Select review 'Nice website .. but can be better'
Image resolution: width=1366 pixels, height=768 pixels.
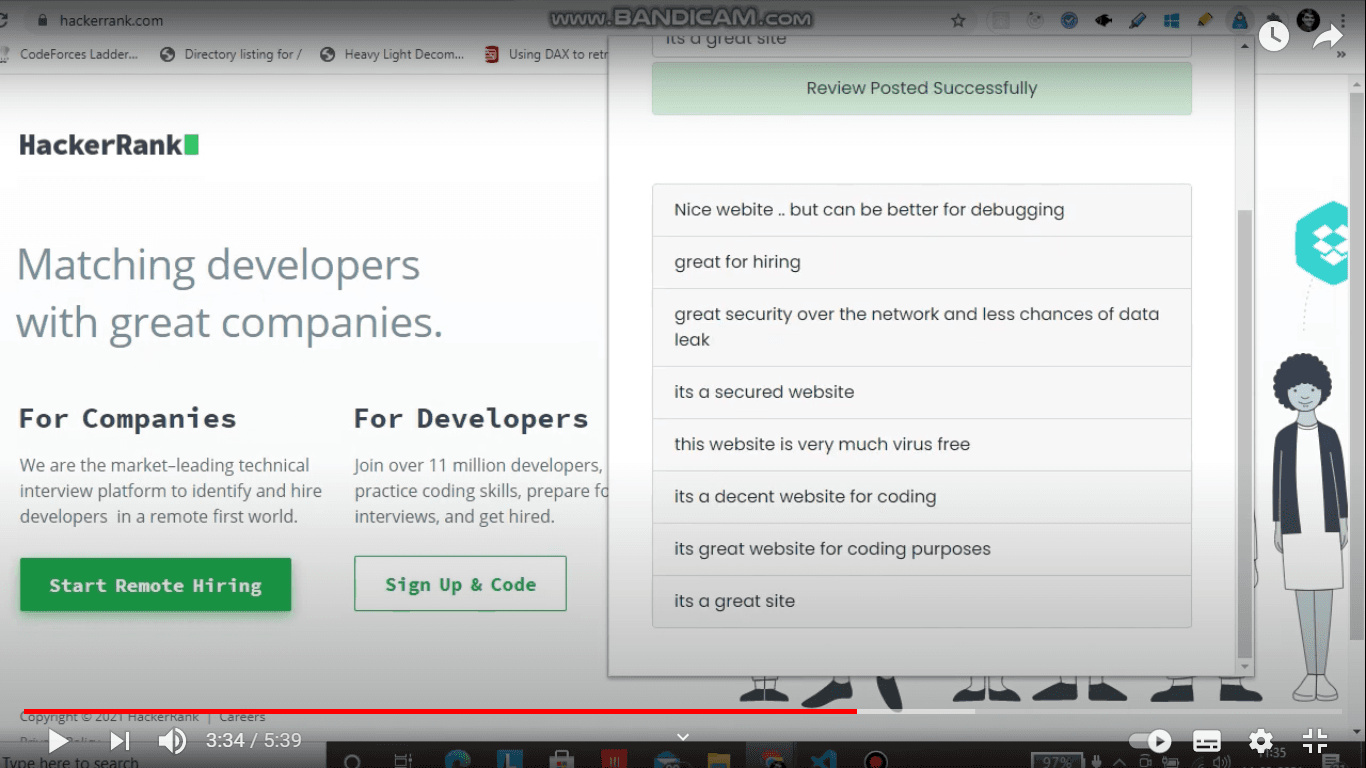(921, 210)
